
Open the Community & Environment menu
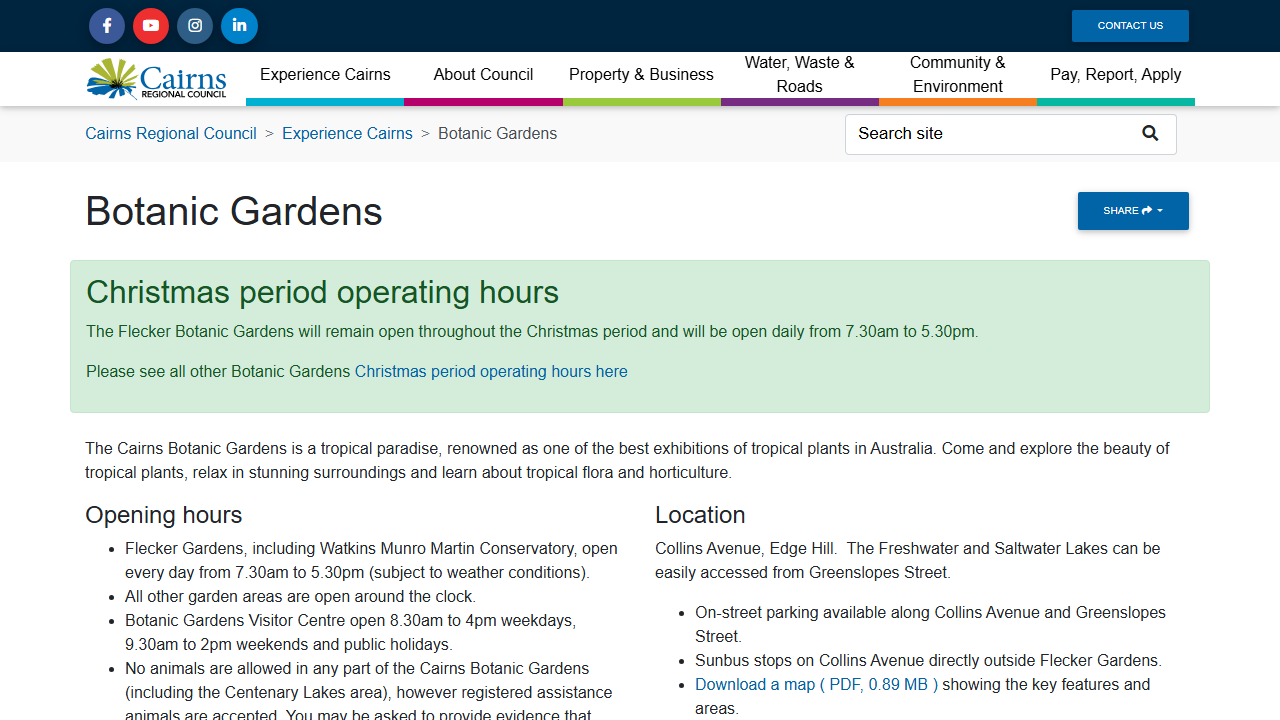957,75
